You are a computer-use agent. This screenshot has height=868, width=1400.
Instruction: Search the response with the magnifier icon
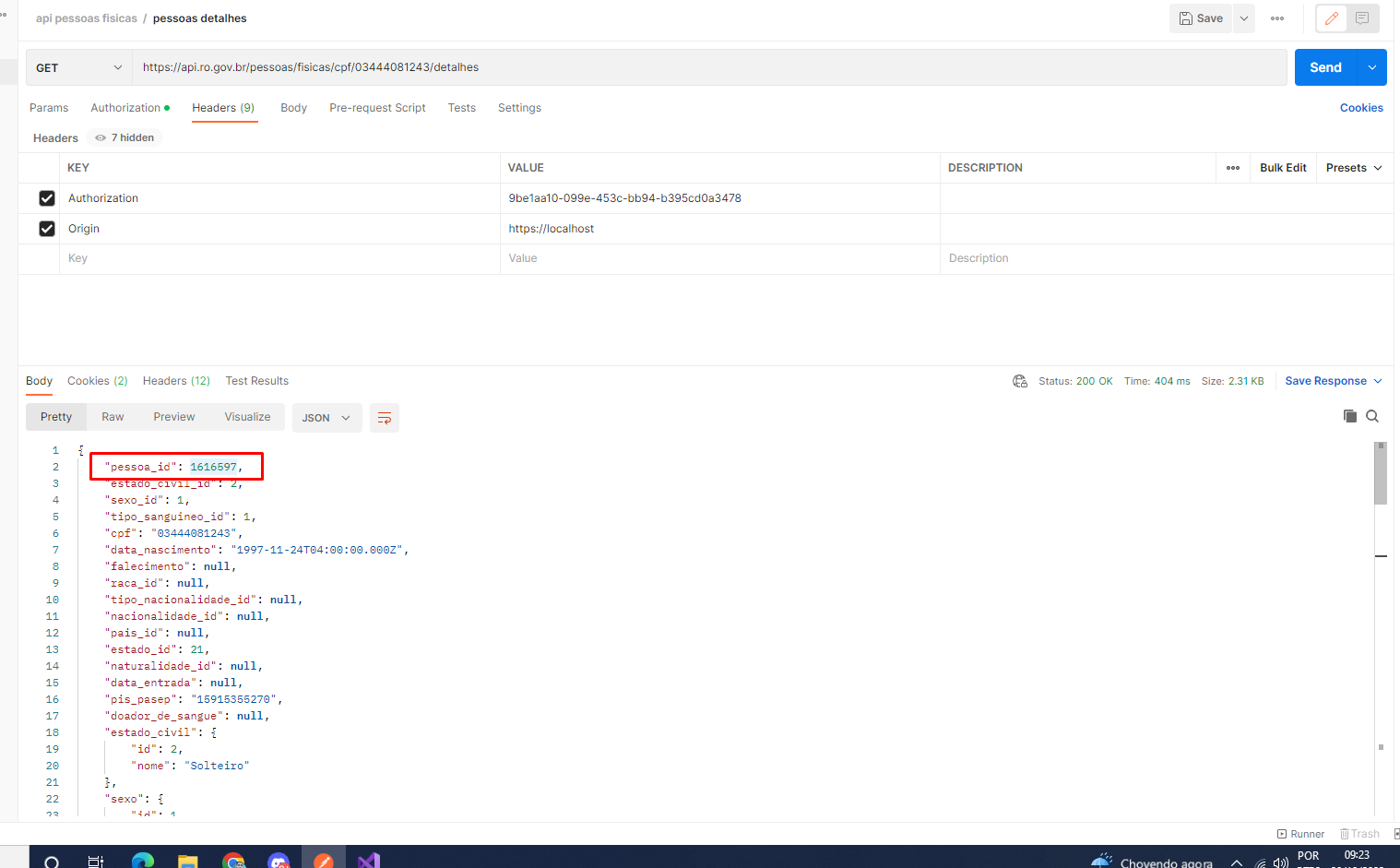tap(1372, 416)
